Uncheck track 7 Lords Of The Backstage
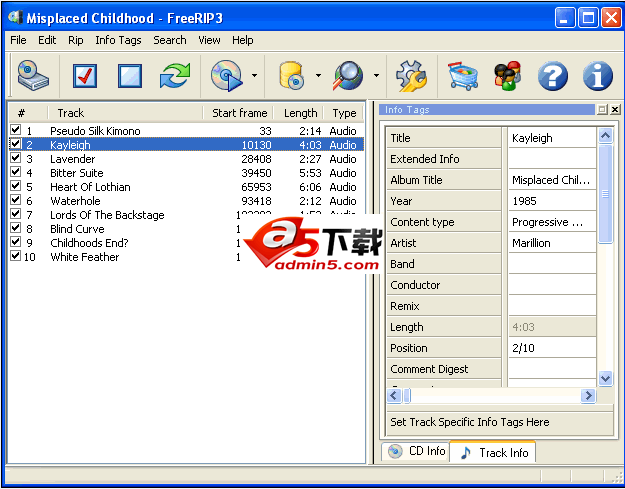The image size is (625, 489). tap(16, 213)
